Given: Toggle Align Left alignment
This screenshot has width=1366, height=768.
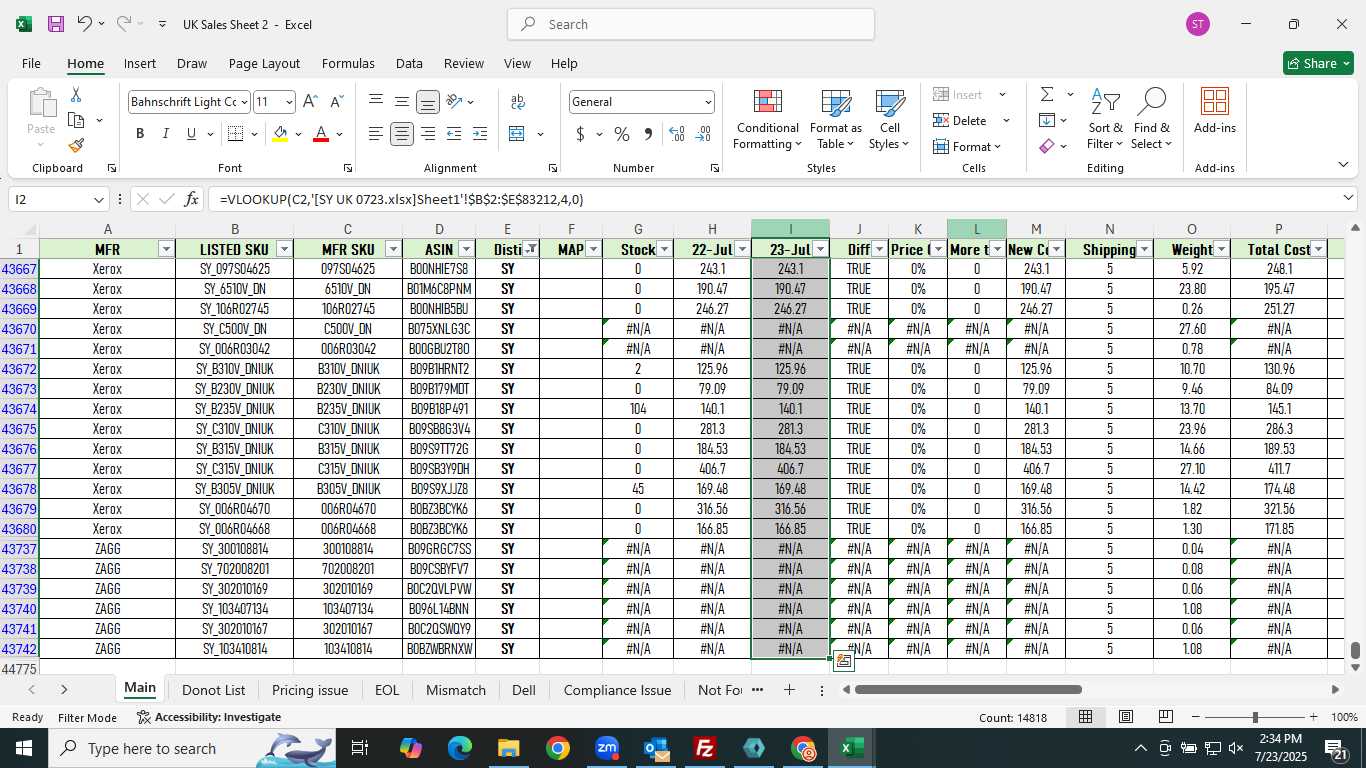Looking at the screenshot, I should (376, 134).
